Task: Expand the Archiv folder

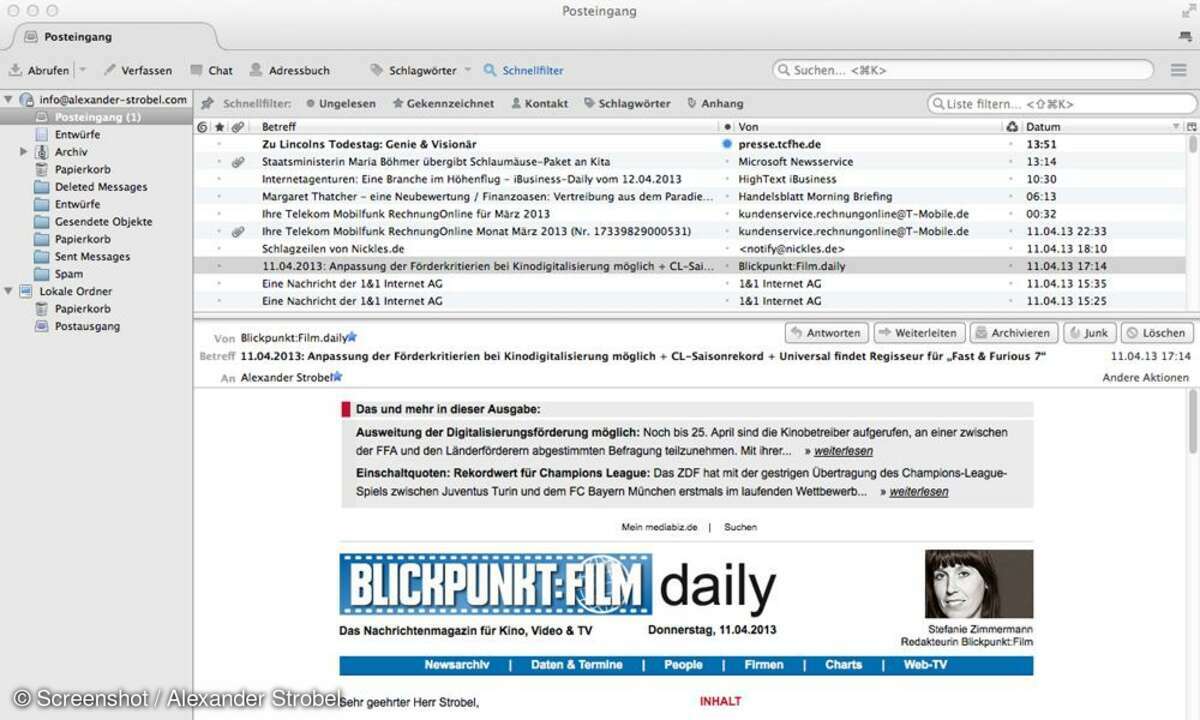Action: click(x=24, y=152)
